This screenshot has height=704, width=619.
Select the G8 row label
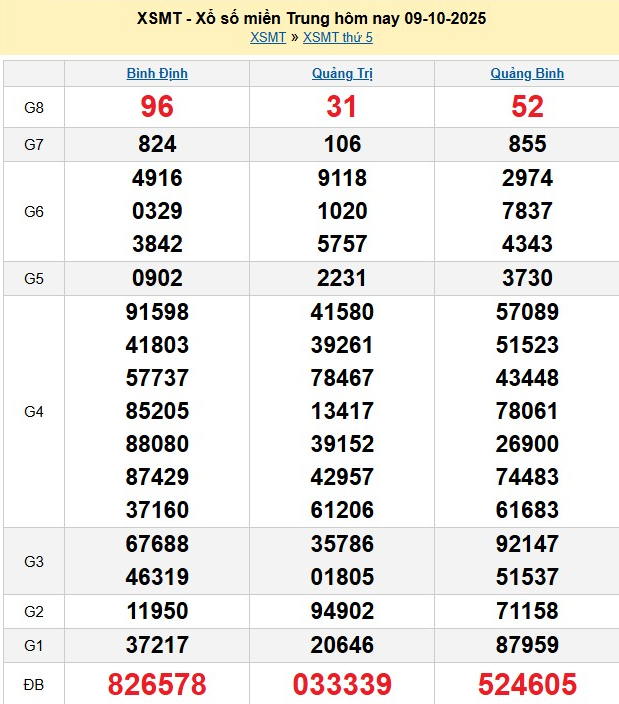34,107
